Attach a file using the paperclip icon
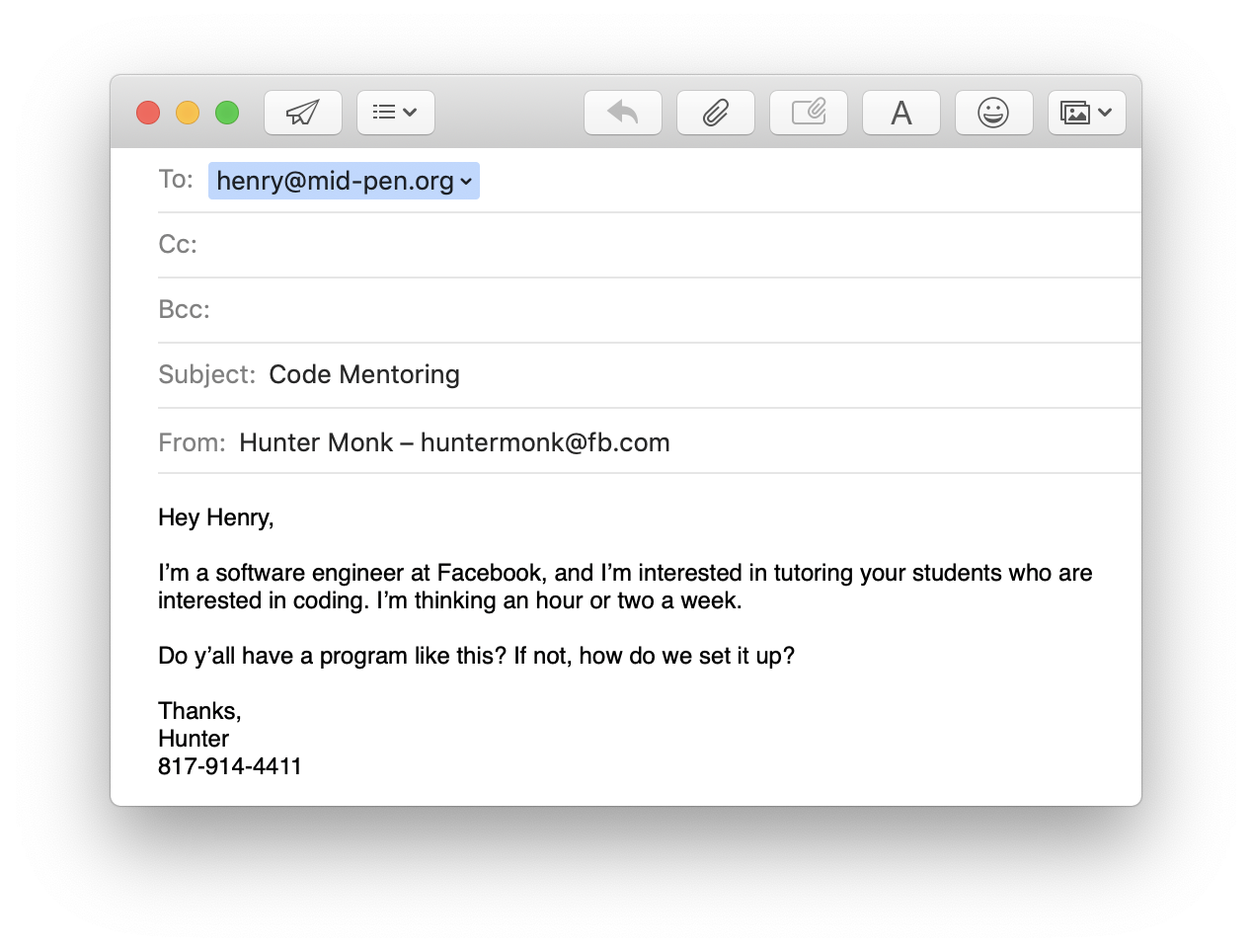This screenshot has width=1252, height=952. pos(716,113)
